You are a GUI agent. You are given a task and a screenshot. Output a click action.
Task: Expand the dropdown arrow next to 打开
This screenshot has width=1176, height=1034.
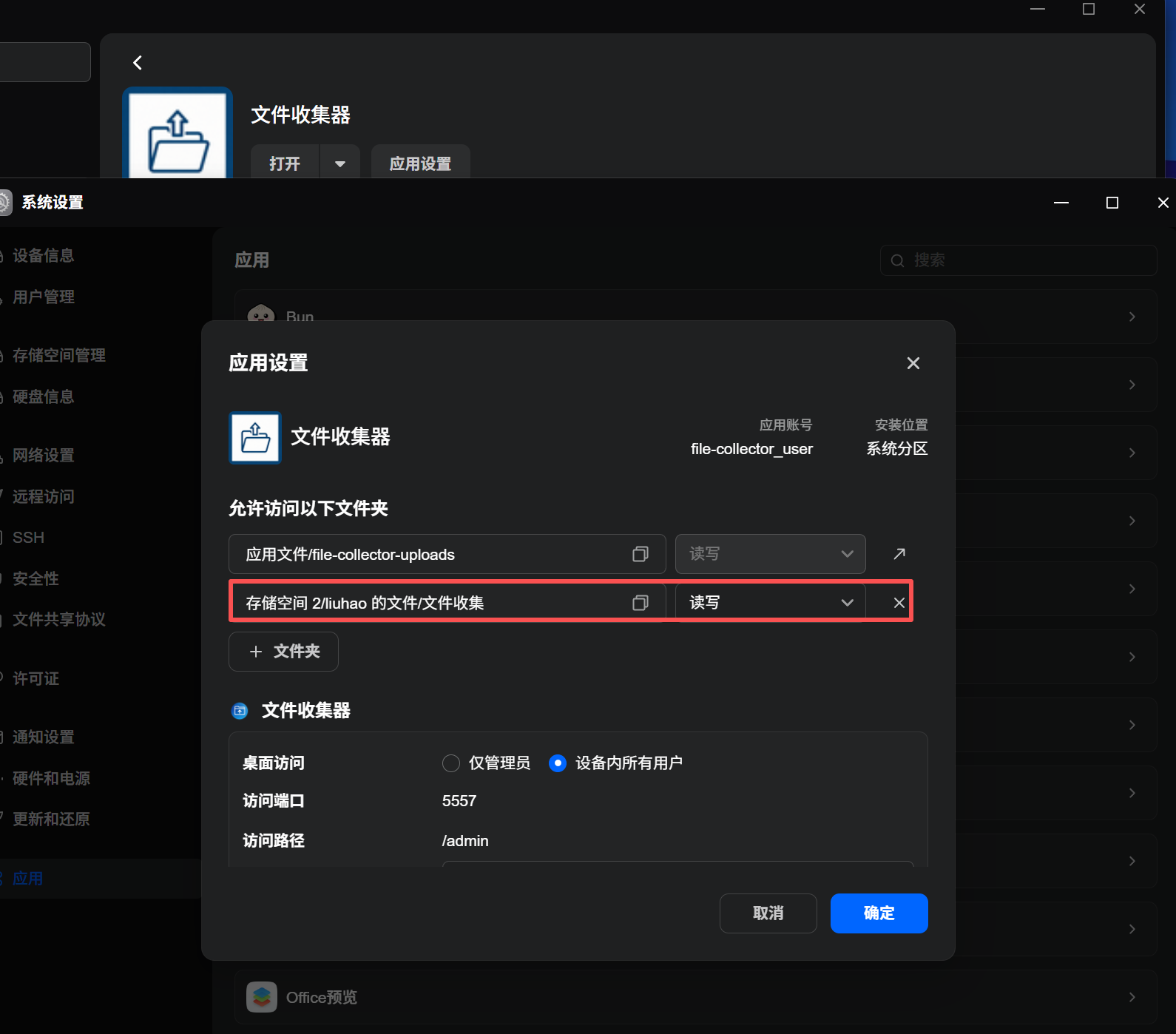[x=340, y=163]
